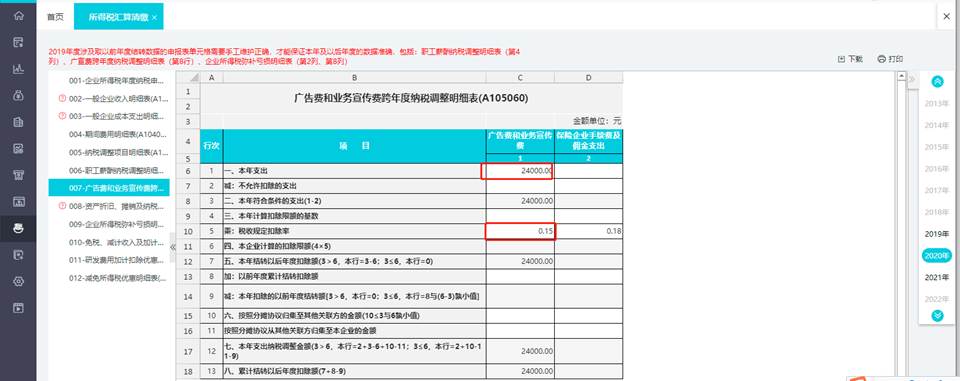Select the 2019年 year option
The image size is (960, 381).
click(x=937, y=234)
